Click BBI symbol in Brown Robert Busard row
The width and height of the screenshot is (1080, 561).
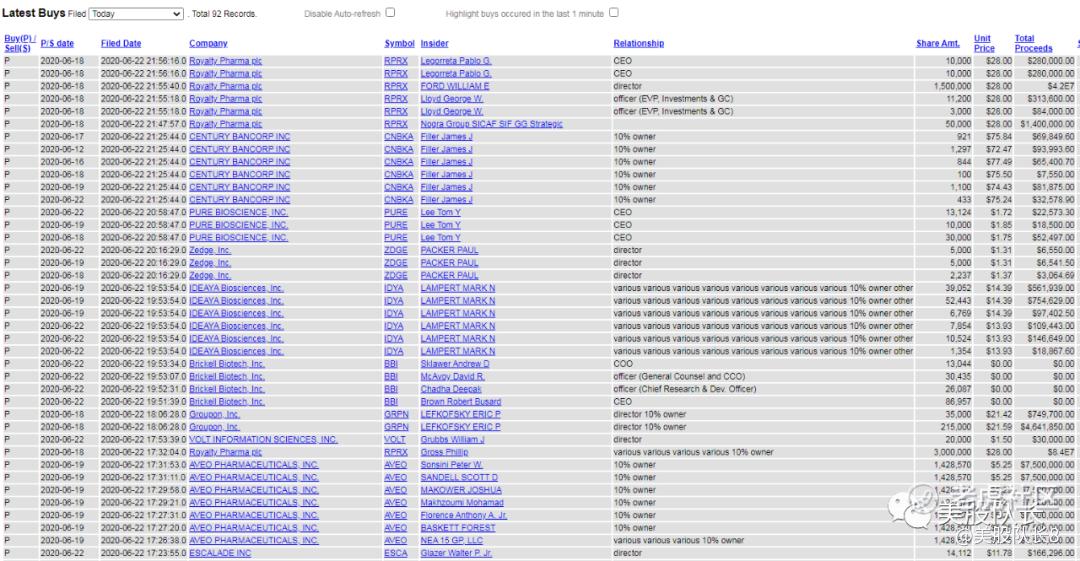(391, 402)
